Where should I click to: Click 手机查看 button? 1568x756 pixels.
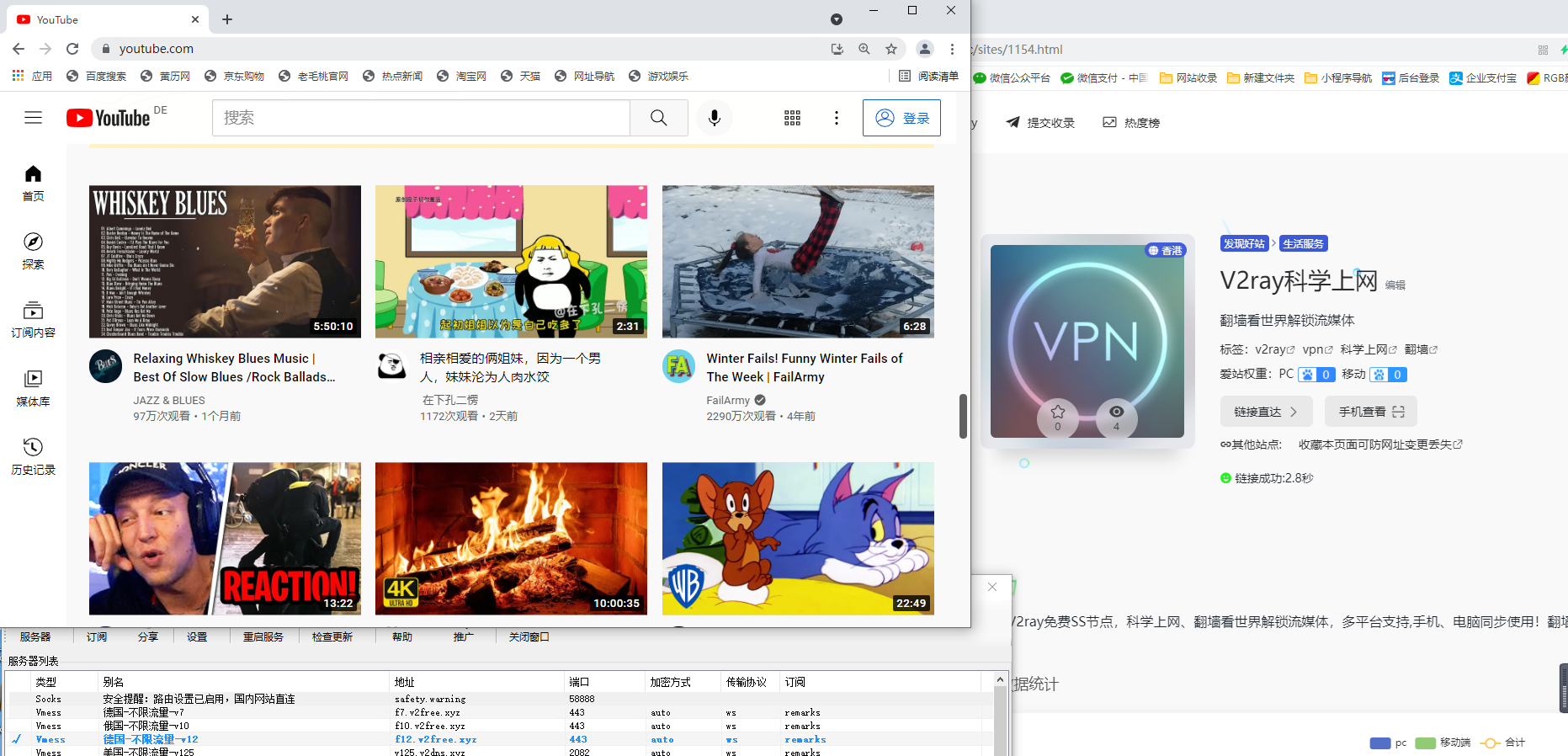(x=1371, y=412)
